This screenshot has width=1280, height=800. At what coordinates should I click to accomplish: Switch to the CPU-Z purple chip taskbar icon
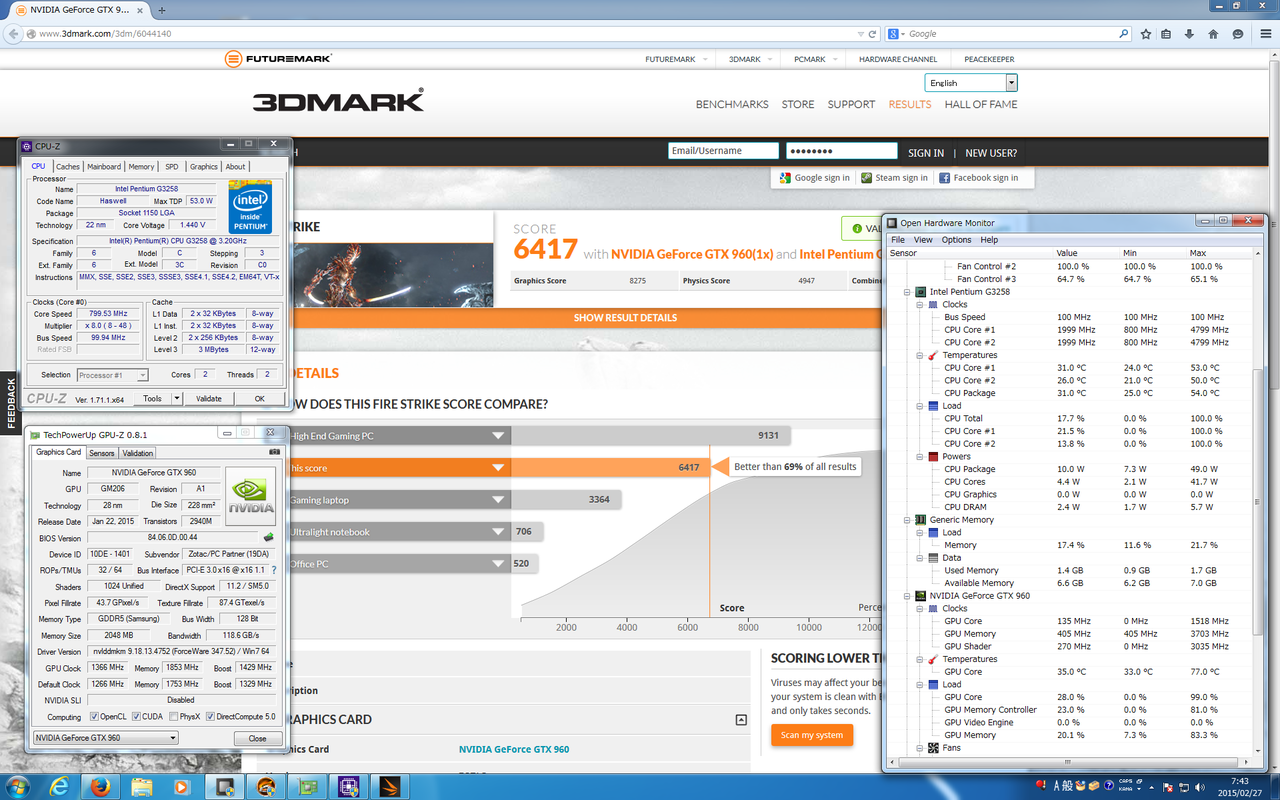click(348, 786)
